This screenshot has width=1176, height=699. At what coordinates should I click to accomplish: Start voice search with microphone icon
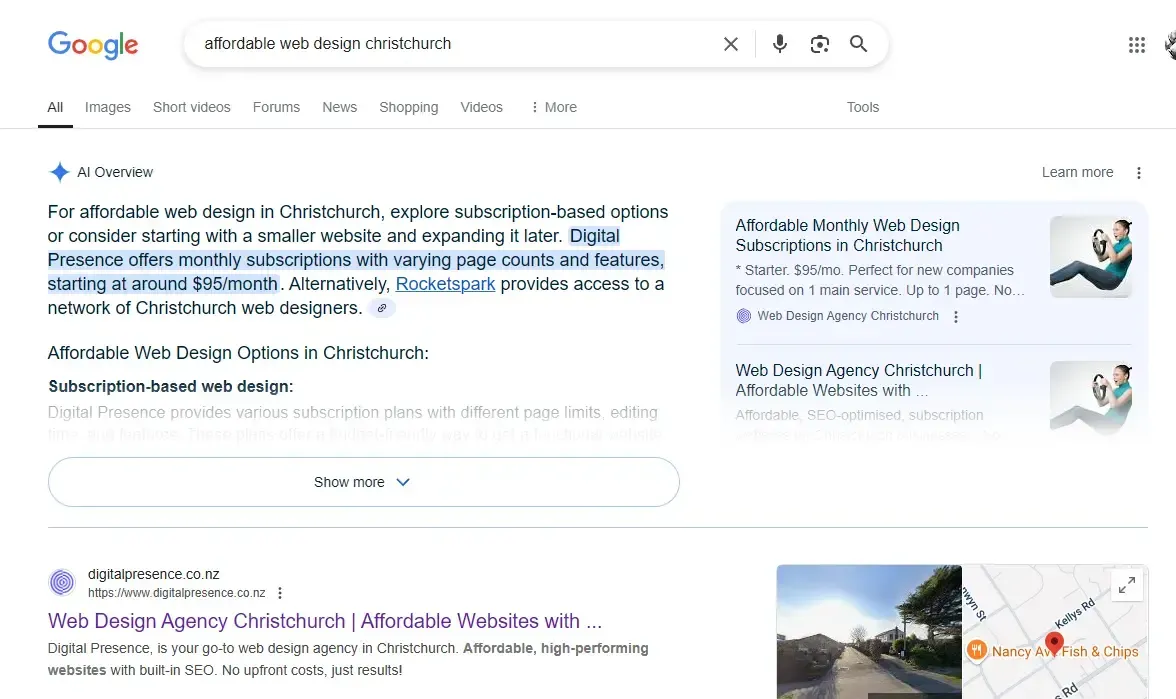[x=780, y=44]
